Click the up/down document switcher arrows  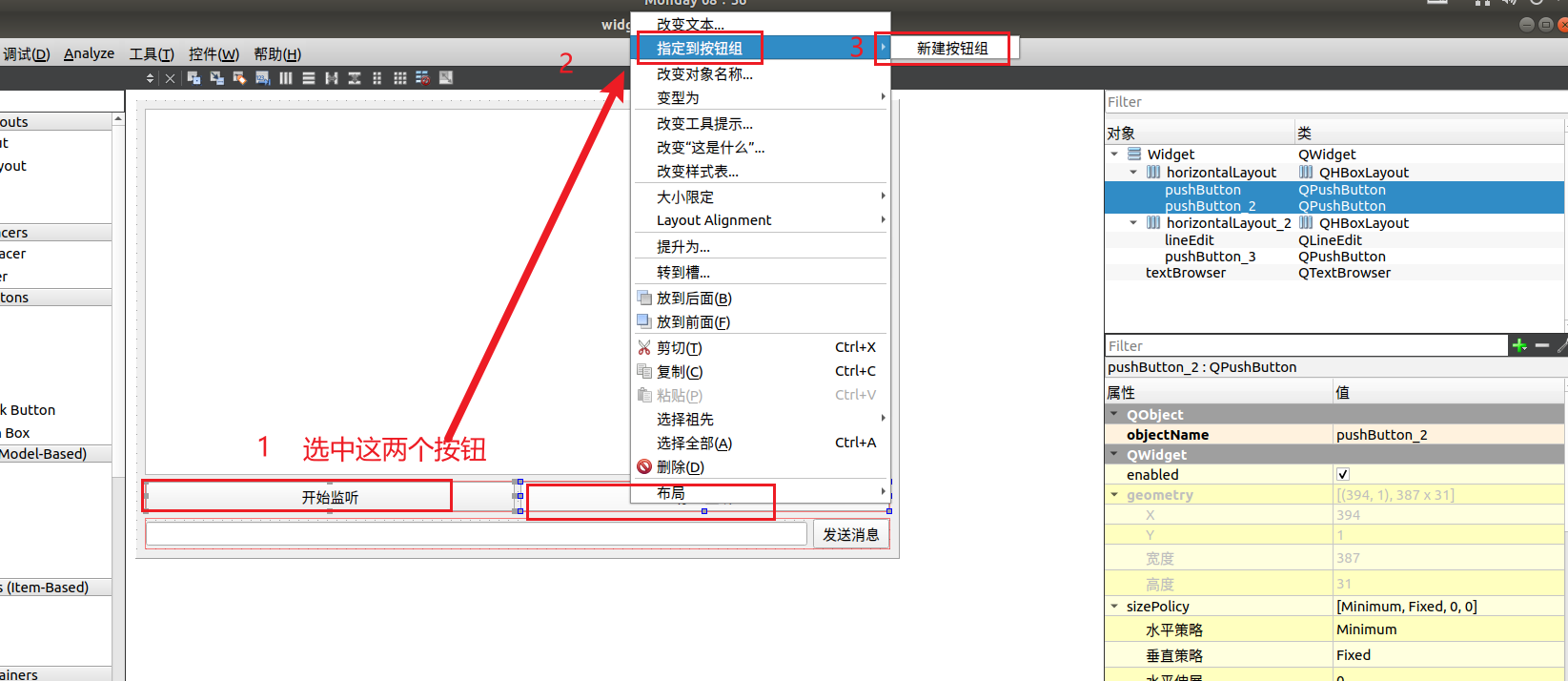(x=150, y=78)
